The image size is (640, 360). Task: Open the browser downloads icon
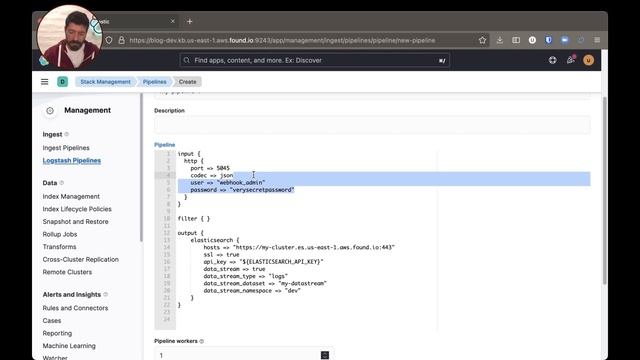(x=500, y=40)
